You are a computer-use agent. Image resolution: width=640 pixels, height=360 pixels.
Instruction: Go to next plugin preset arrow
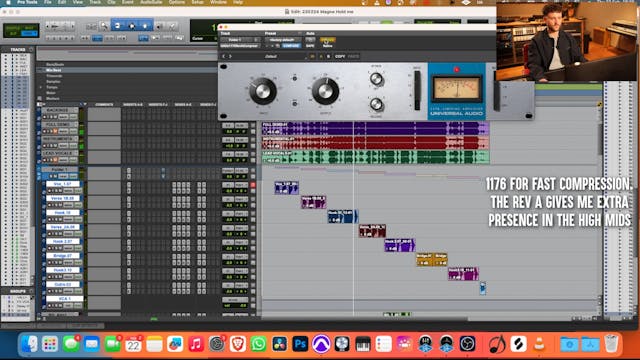(231, 56)
